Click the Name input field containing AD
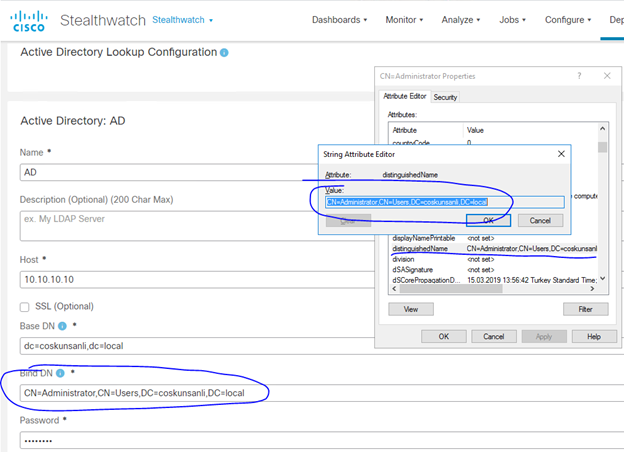The width and height of the screenshot is (624, 452). (x=169, y=172)
